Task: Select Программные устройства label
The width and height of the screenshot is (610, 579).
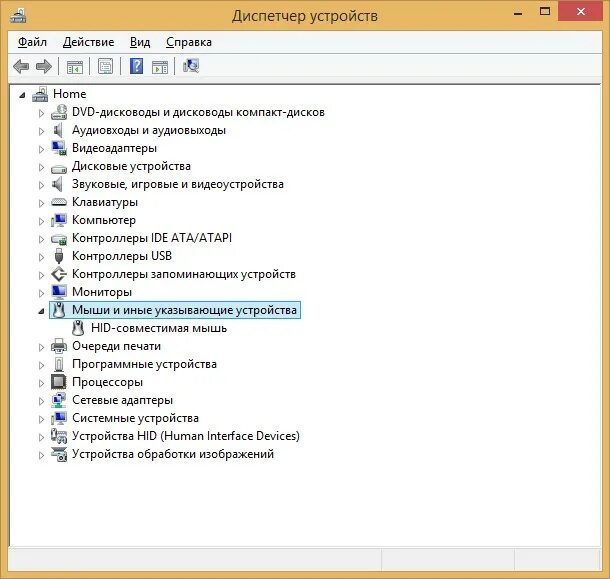Action: tap(144, 364)
